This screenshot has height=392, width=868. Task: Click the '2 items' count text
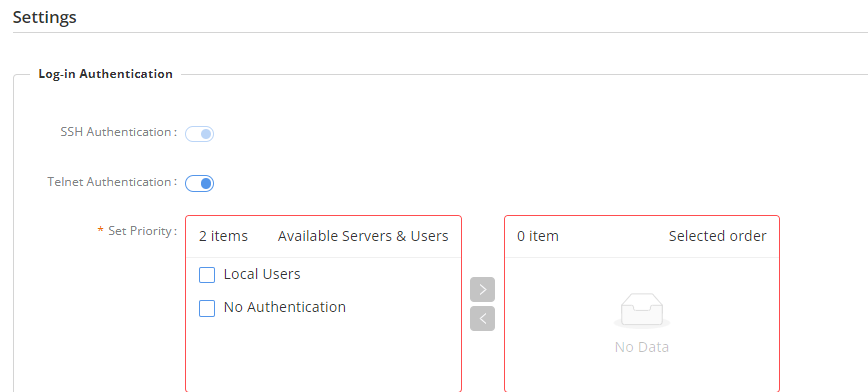point(224,236)
